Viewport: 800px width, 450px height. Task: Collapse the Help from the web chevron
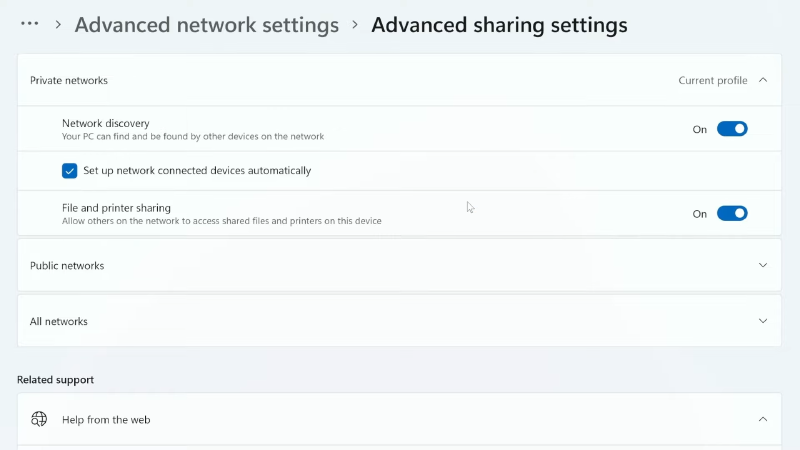point(763,419)
